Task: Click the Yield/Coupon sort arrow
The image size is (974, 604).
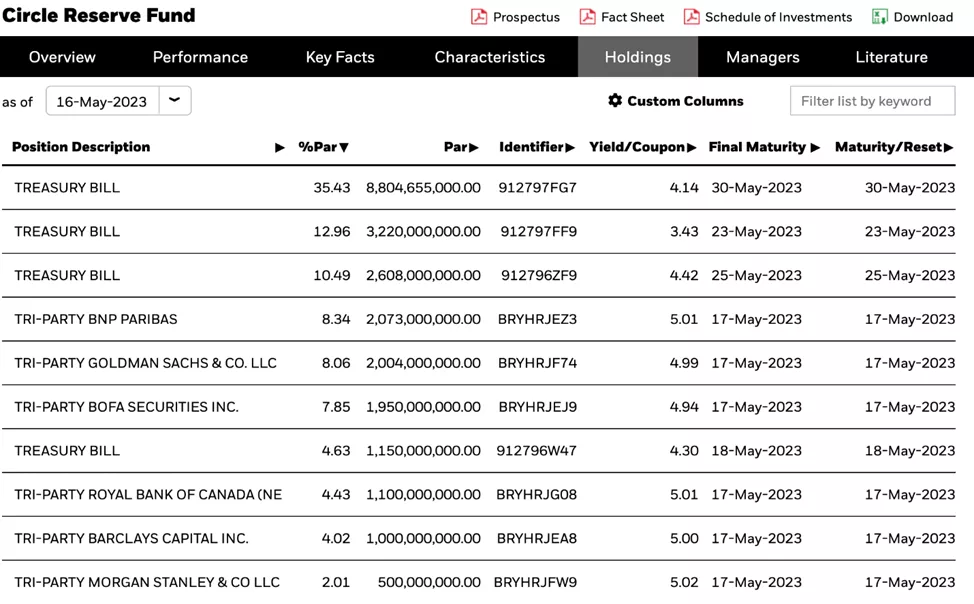Action: [x=691, y=148]
